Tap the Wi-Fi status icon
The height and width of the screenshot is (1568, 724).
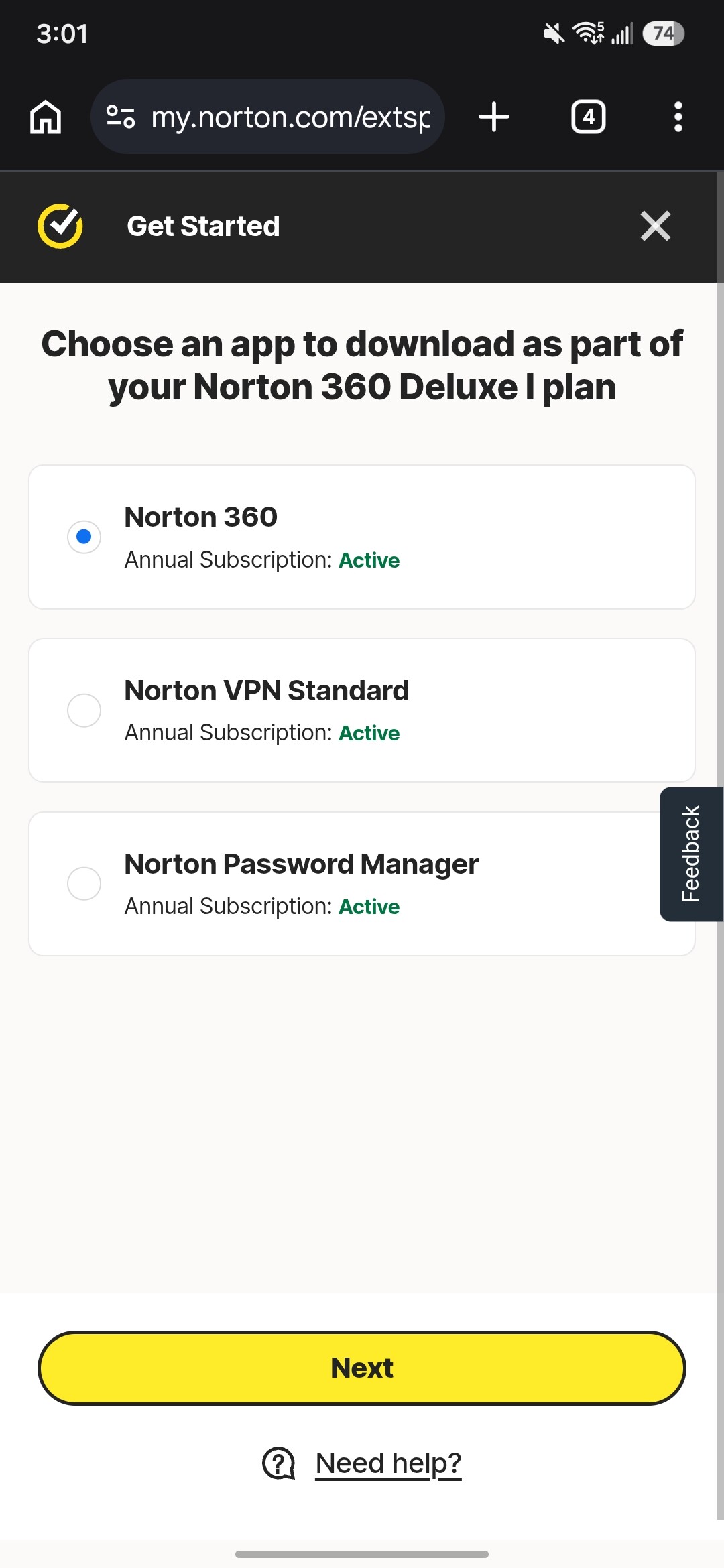tap(588, 33)
